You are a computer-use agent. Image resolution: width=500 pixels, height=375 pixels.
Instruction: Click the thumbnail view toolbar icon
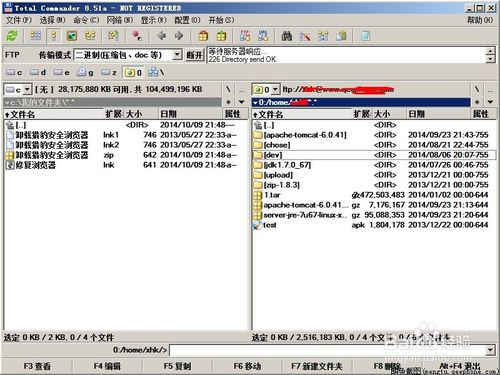[72, 36]
